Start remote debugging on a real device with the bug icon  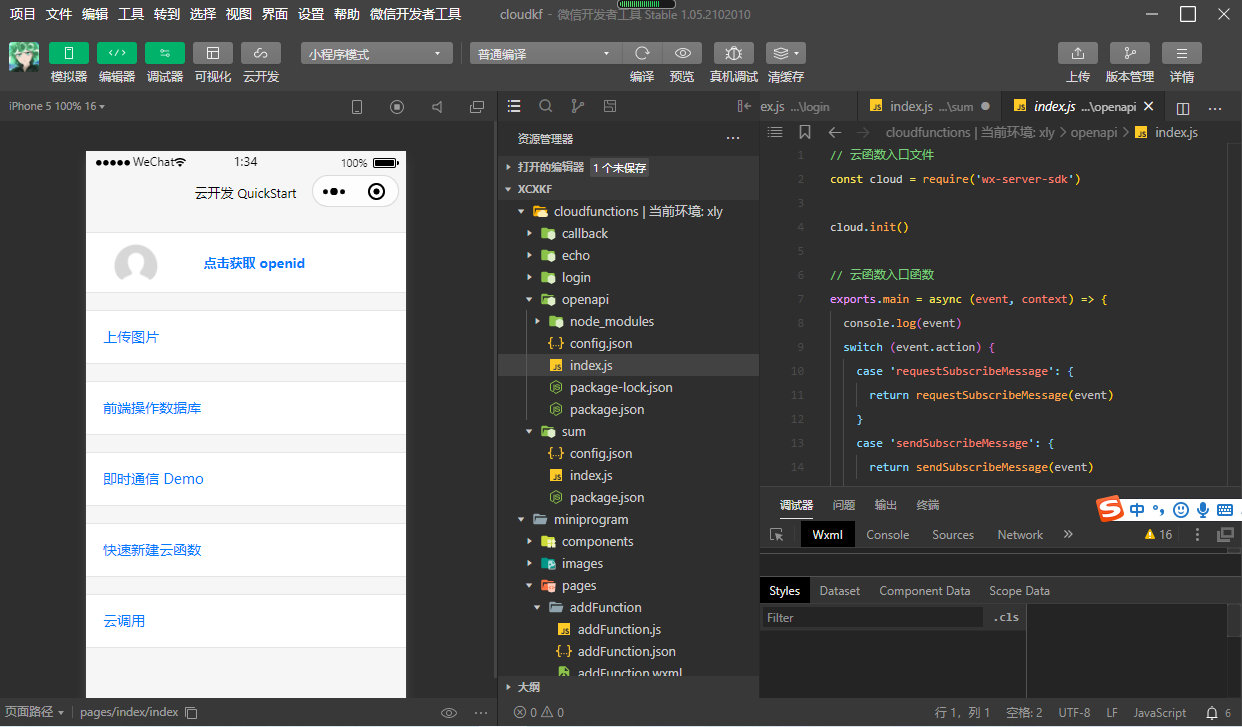pos(734,53)
